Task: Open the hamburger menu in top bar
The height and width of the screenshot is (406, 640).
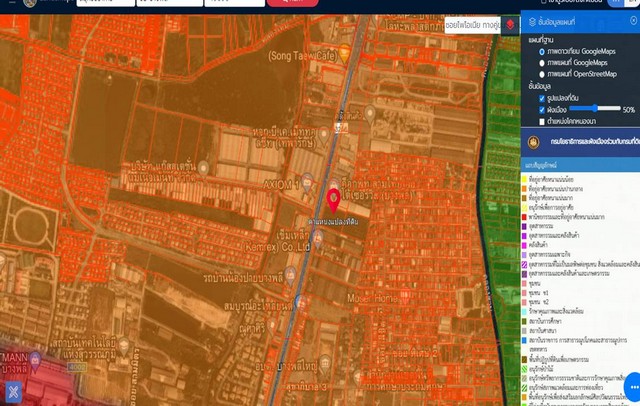Action: pyautogui.click(x=13, y=2)
